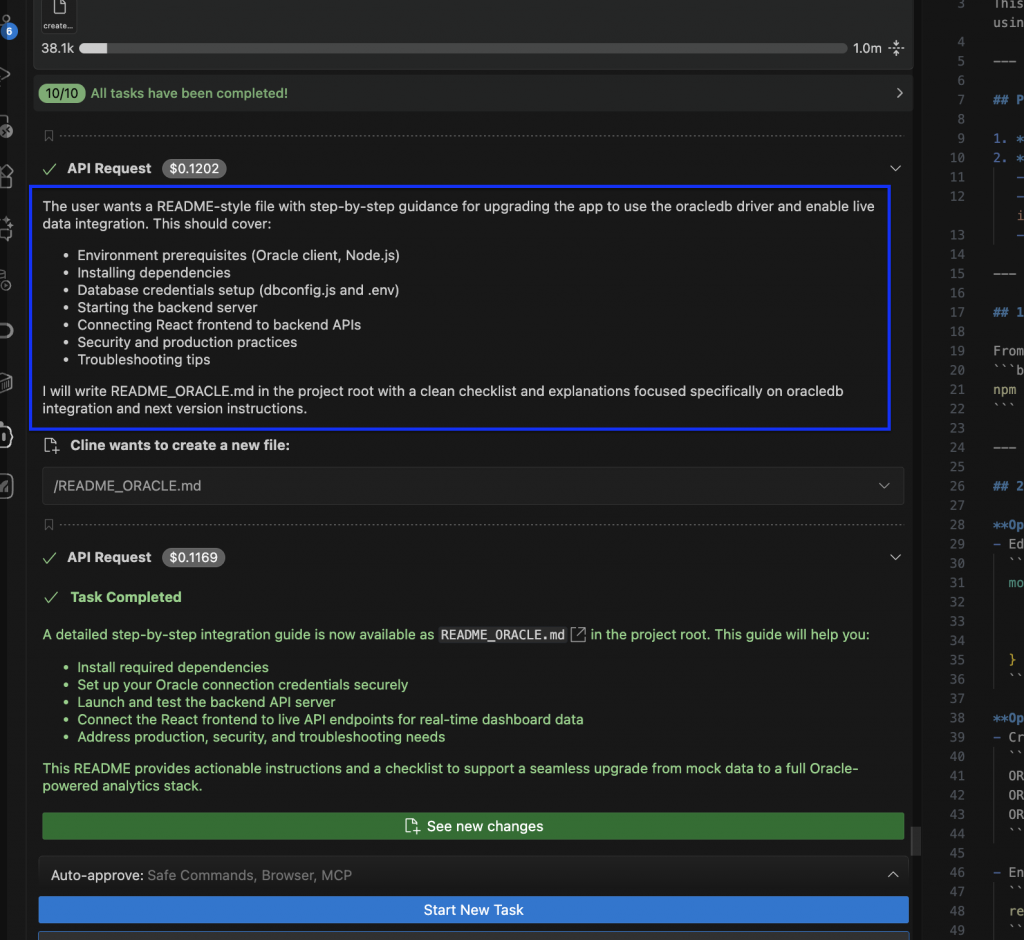Screen dimensions: 1024x940
Task: Start New Task with the blue button
Action: click(473, 909)
